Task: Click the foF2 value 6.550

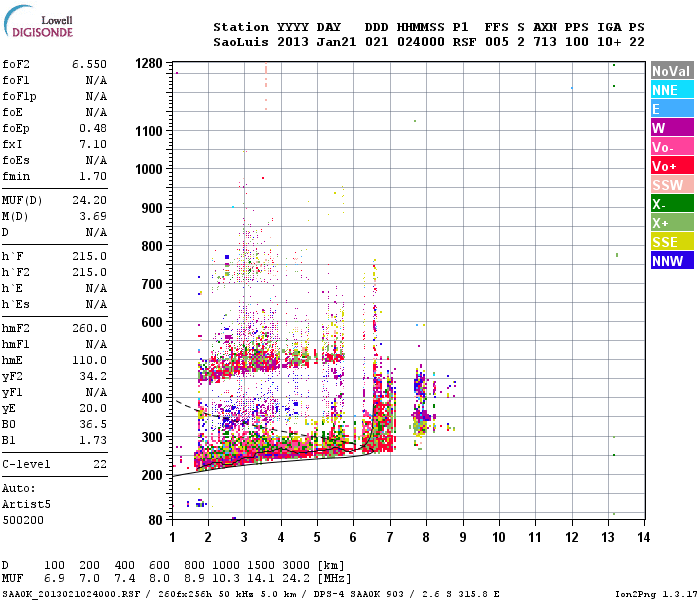Action: (x=90, y=64)
